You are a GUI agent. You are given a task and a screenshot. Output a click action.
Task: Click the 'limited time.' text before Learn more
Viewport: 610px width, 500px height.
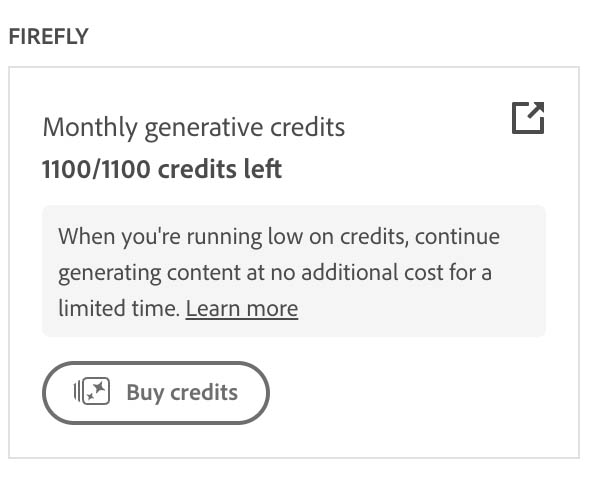coord(119,309)
